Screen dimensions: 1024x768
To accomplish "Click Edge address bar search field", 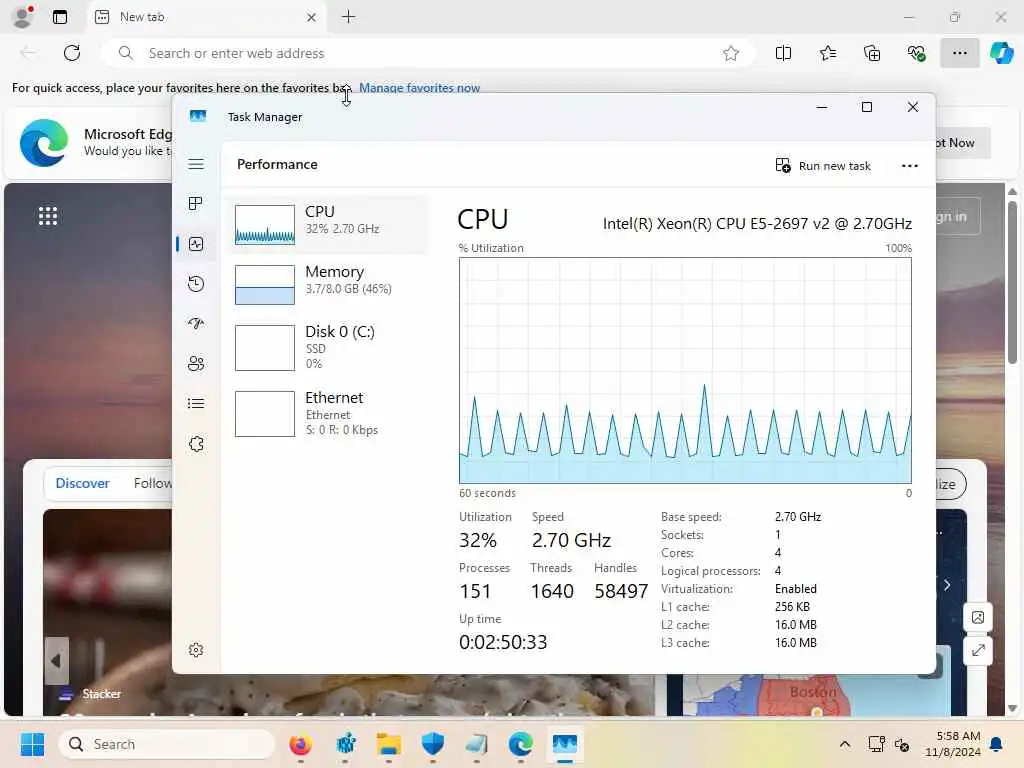I will (428, 53).
